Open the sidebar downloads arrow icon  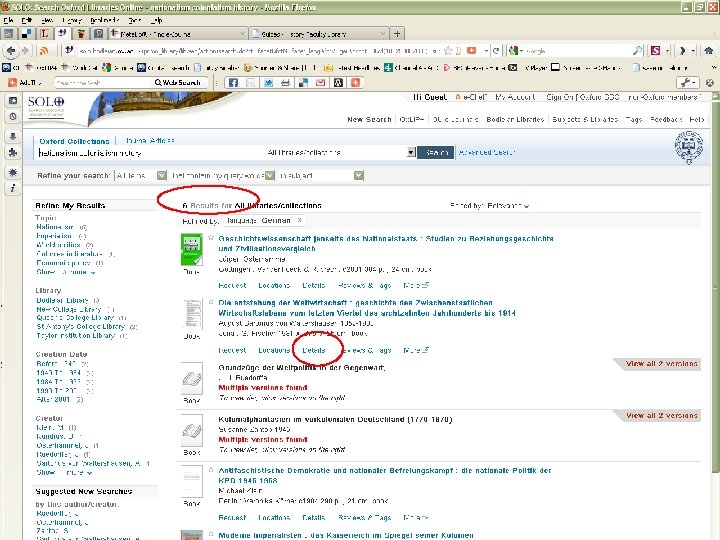tap(13, 136)
